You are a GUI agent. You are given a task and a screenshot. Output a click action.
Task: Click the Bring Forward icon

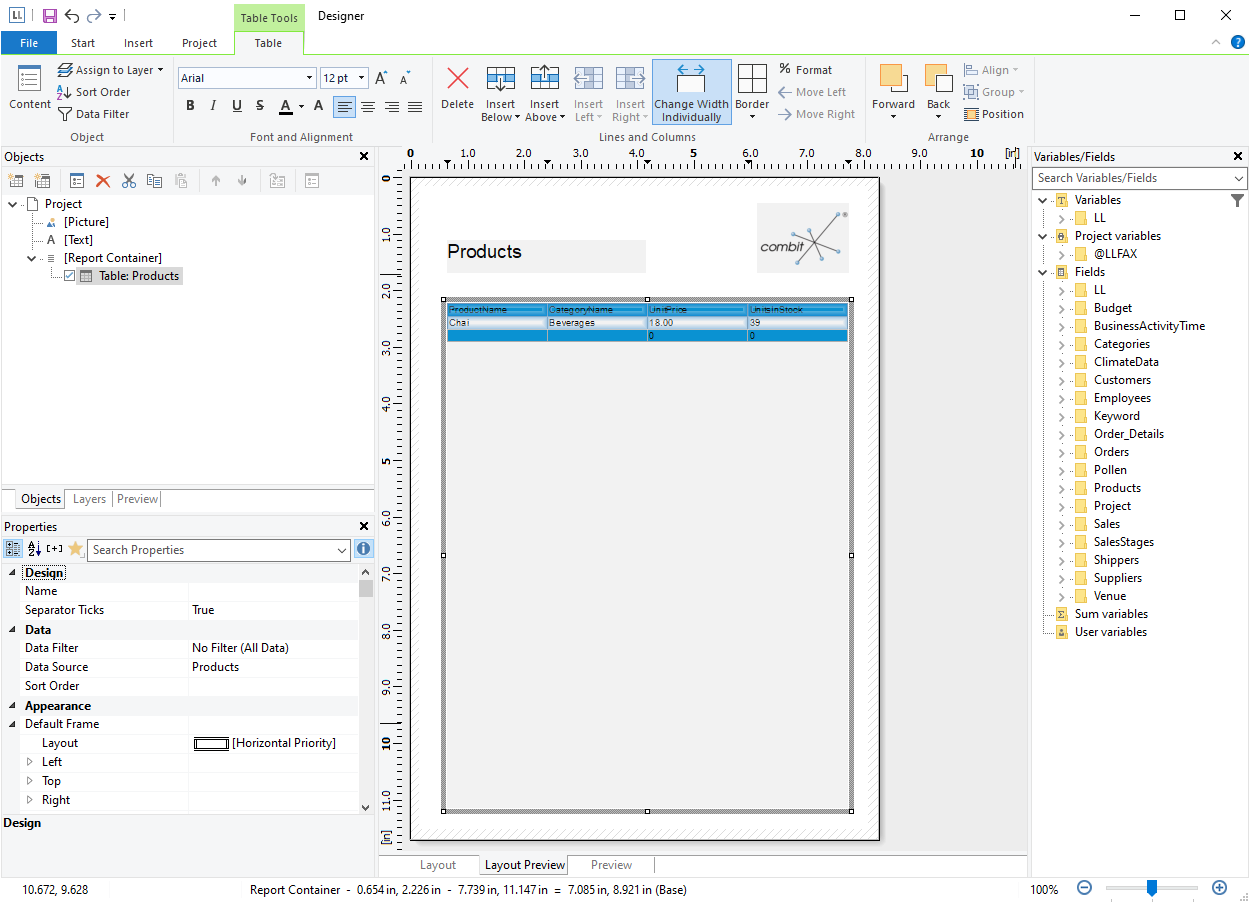pyautogui.click(x=892, y=80)
